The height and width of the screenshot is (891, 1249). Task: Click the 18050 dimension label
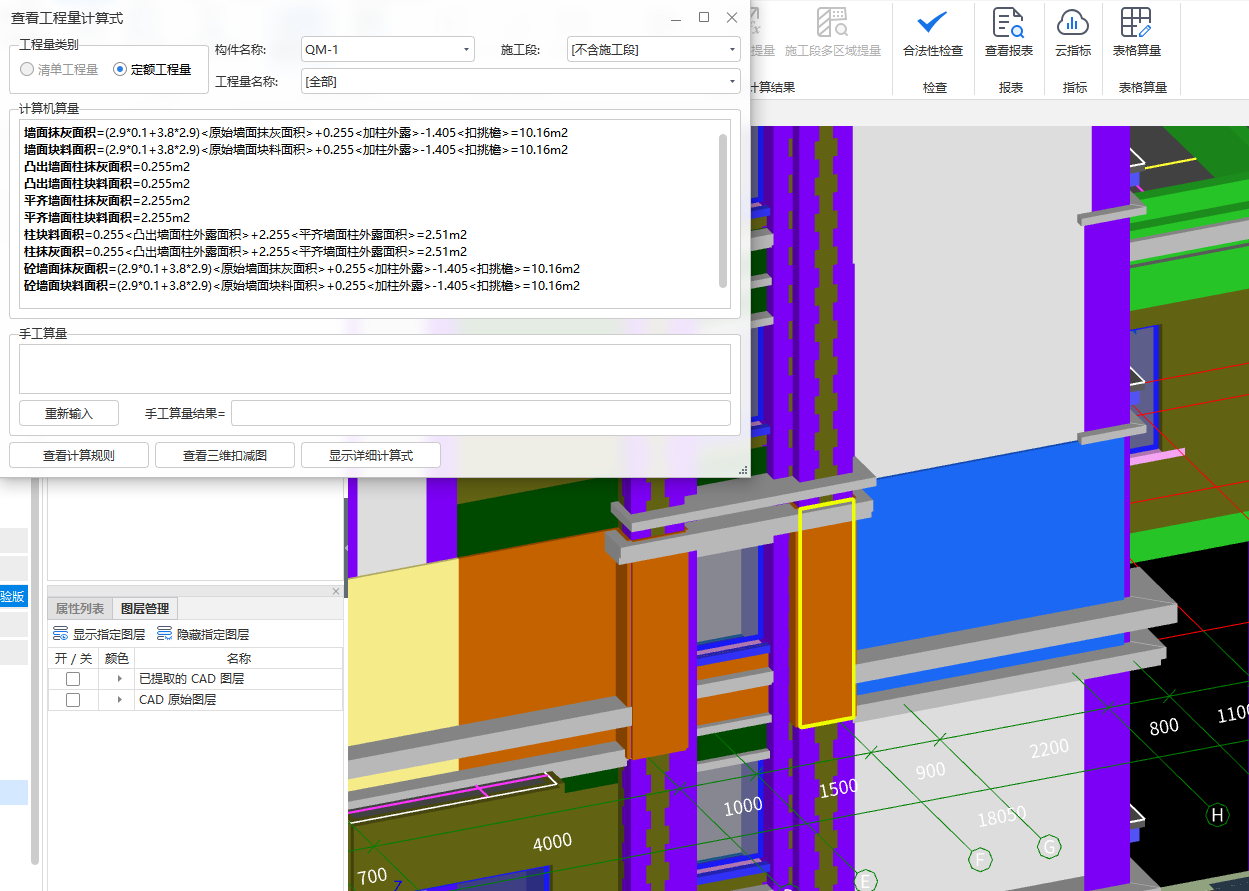click(1002, 817)
